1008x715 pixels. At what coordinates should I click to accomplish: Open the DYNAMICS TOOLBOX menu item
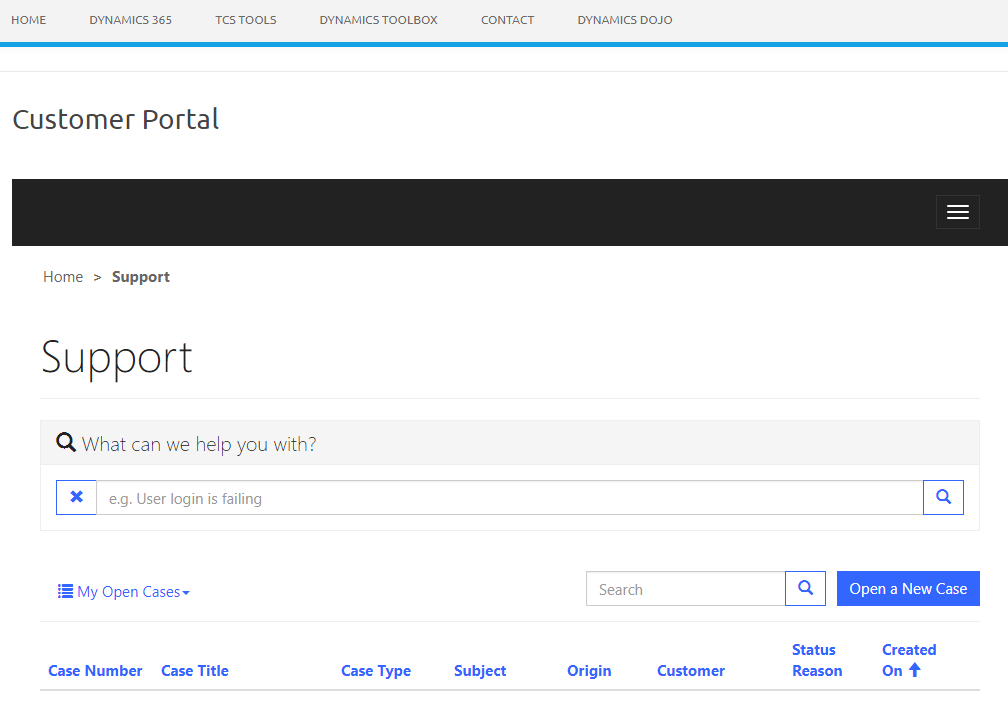click(x=379, y=20)
